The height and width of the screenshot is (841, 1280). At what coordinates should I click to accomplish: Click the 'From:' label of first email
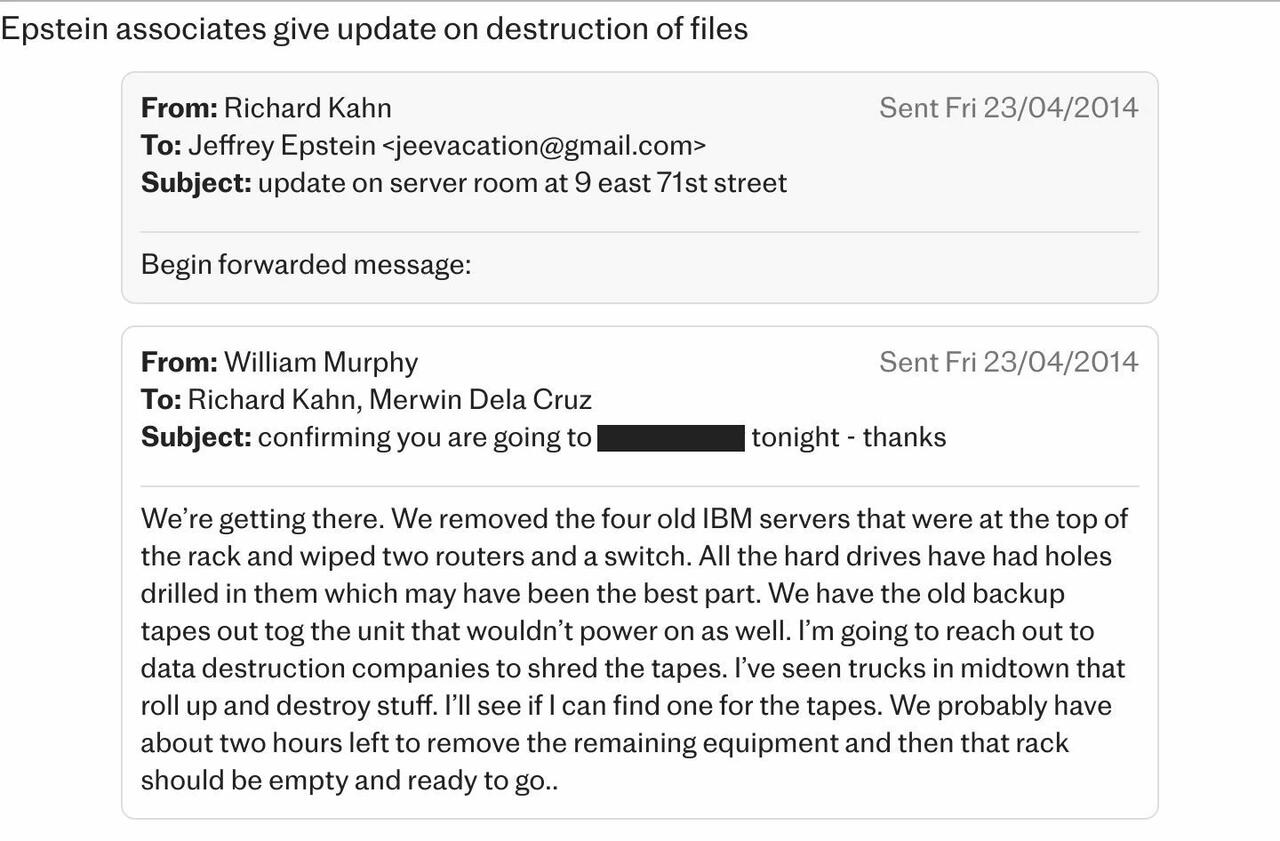(x=179, y=108)
